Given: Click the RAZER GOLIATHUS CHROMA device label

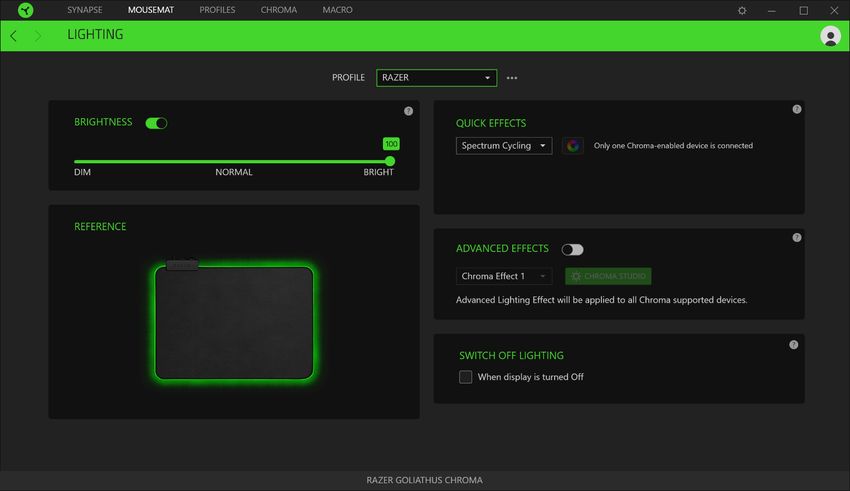Looking at the screenshot, I should click(x=424, y=480).
